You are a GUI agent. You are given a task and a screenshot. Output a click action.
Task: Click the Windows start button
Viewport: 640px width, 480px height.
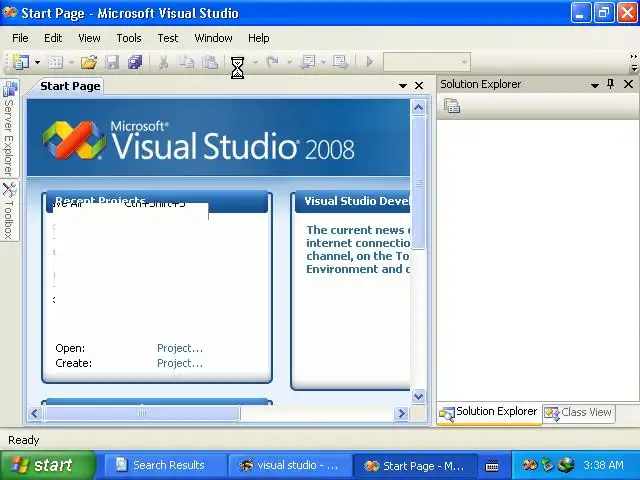pyautogui.click(x=47, y=465)
